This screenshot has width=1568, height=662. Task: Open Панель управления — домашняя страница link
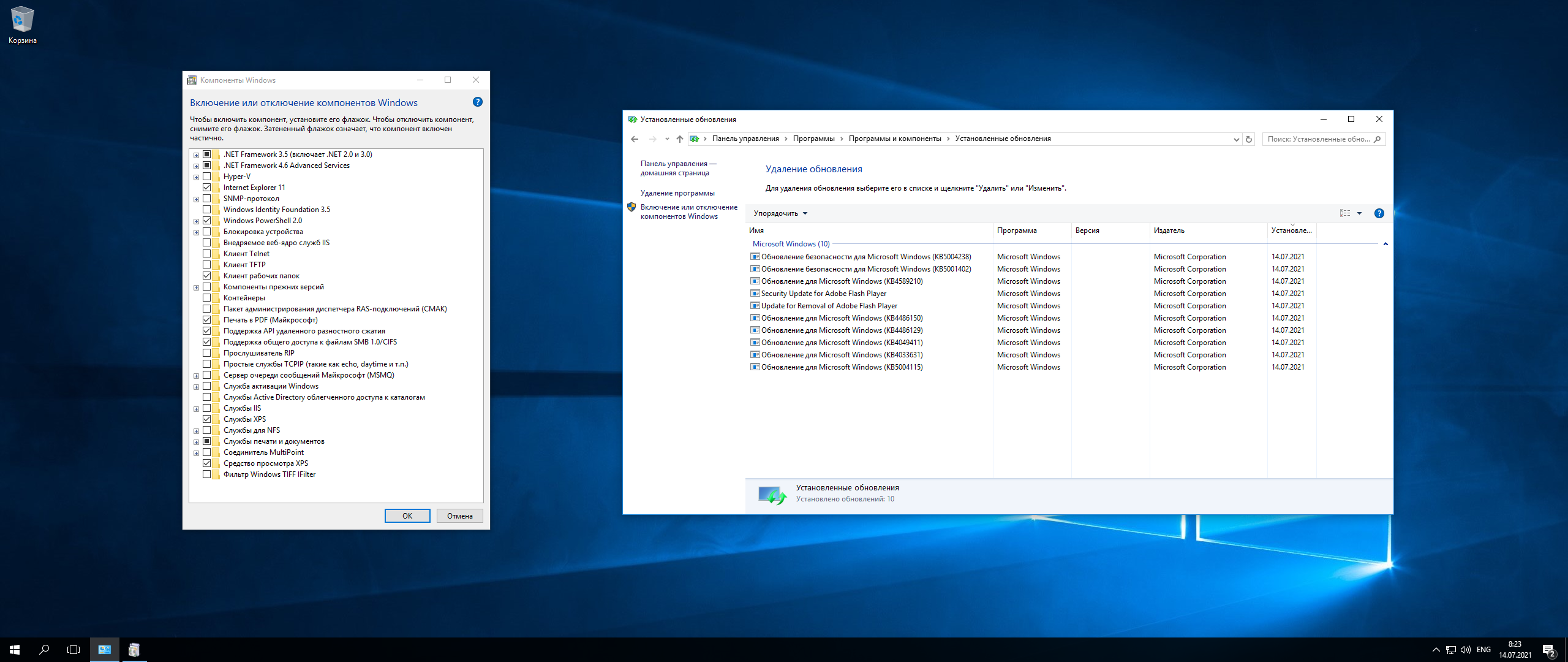(x=678, y=168)
